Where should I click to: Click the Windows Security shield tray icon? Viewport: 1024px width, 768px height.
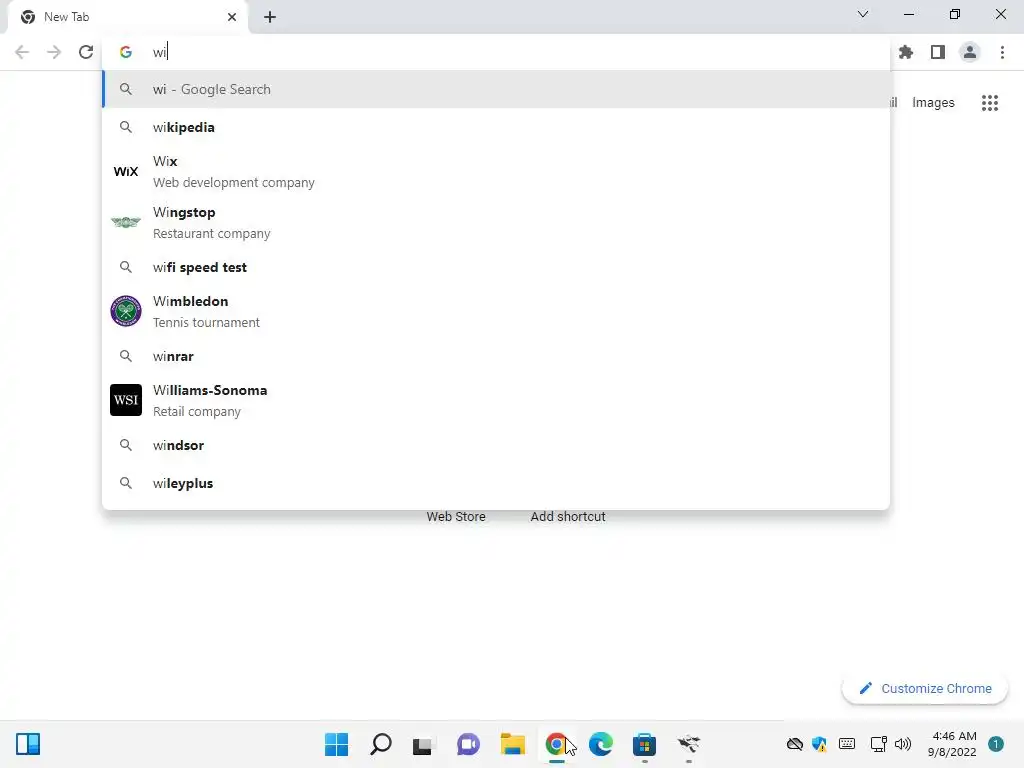pyautogui.click(x=819, y=744)
